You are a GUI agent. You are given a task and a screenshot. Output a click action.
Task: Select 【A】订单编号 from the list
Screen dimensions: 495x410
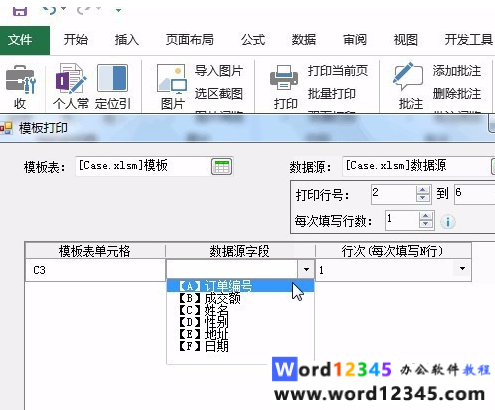[240, 286]
